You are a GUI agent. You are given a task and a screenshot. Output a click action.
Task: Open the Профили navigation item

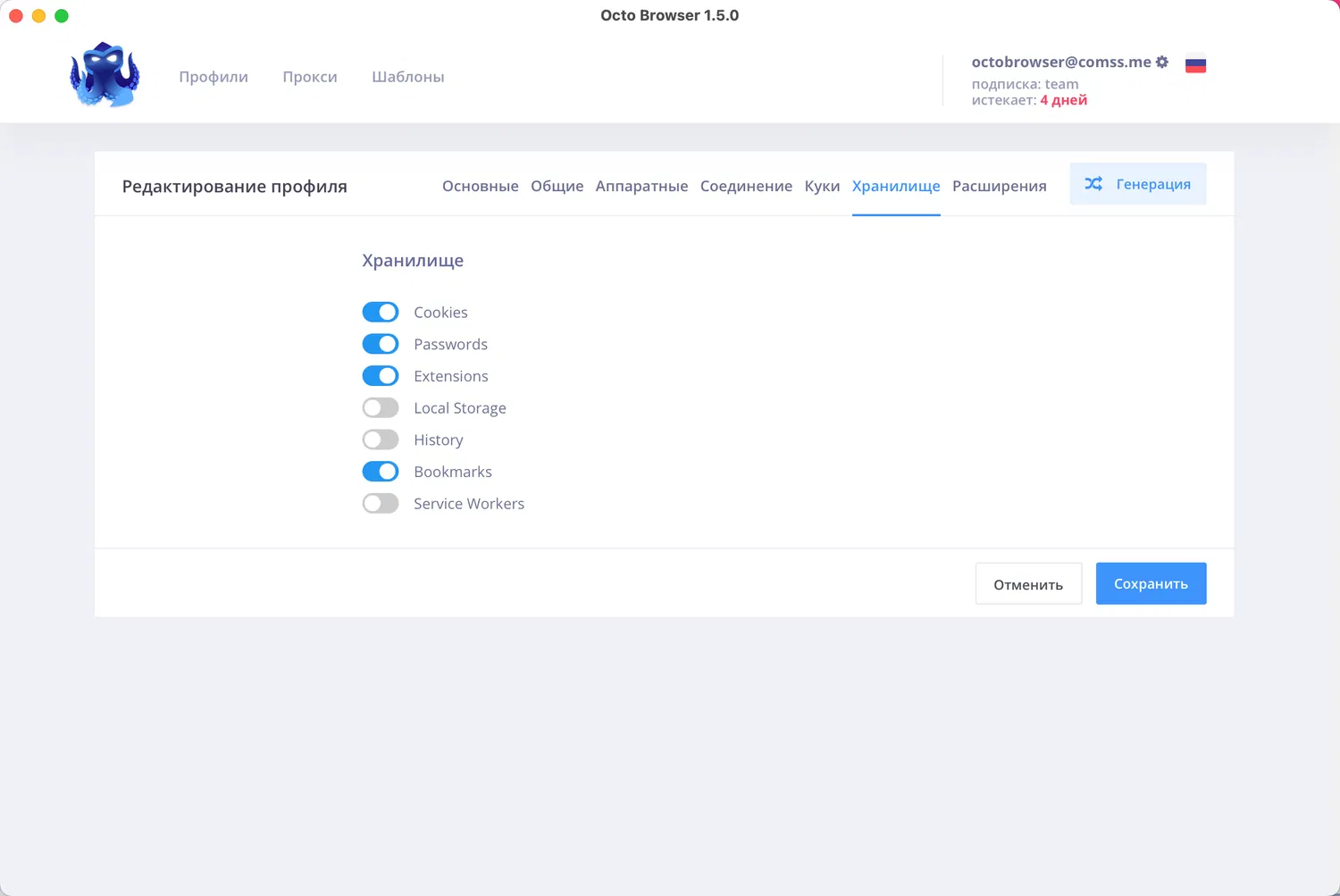coord(214,77)
